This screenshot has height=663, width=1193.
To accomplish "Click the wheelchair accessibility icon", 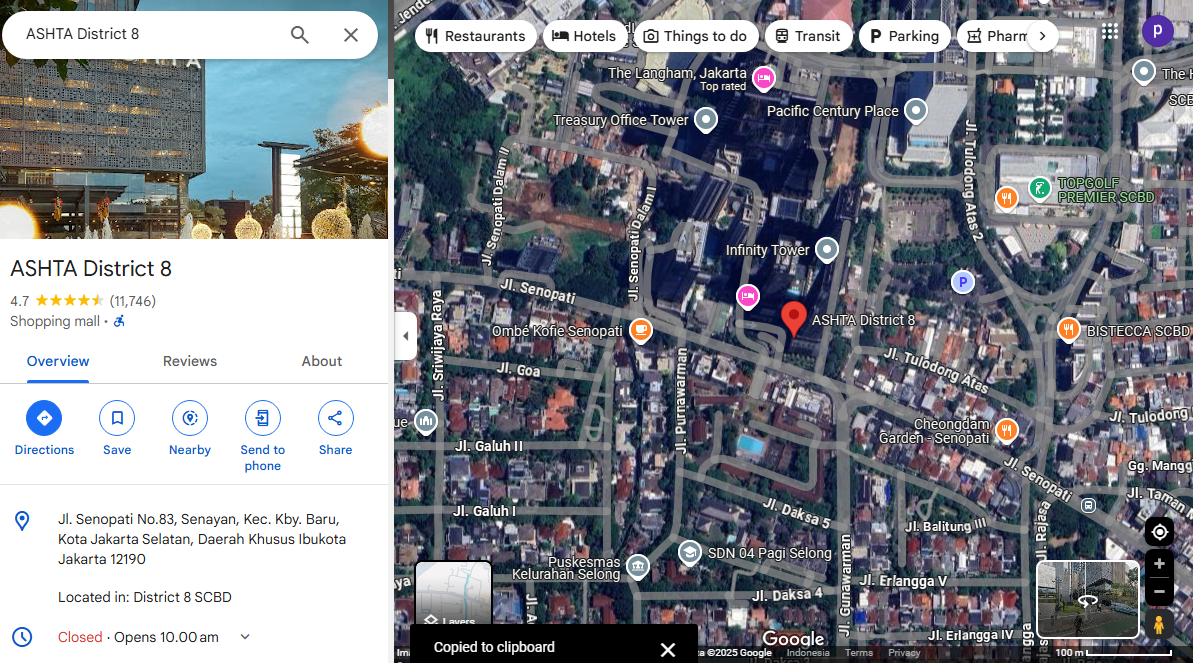I will point(119,321).
